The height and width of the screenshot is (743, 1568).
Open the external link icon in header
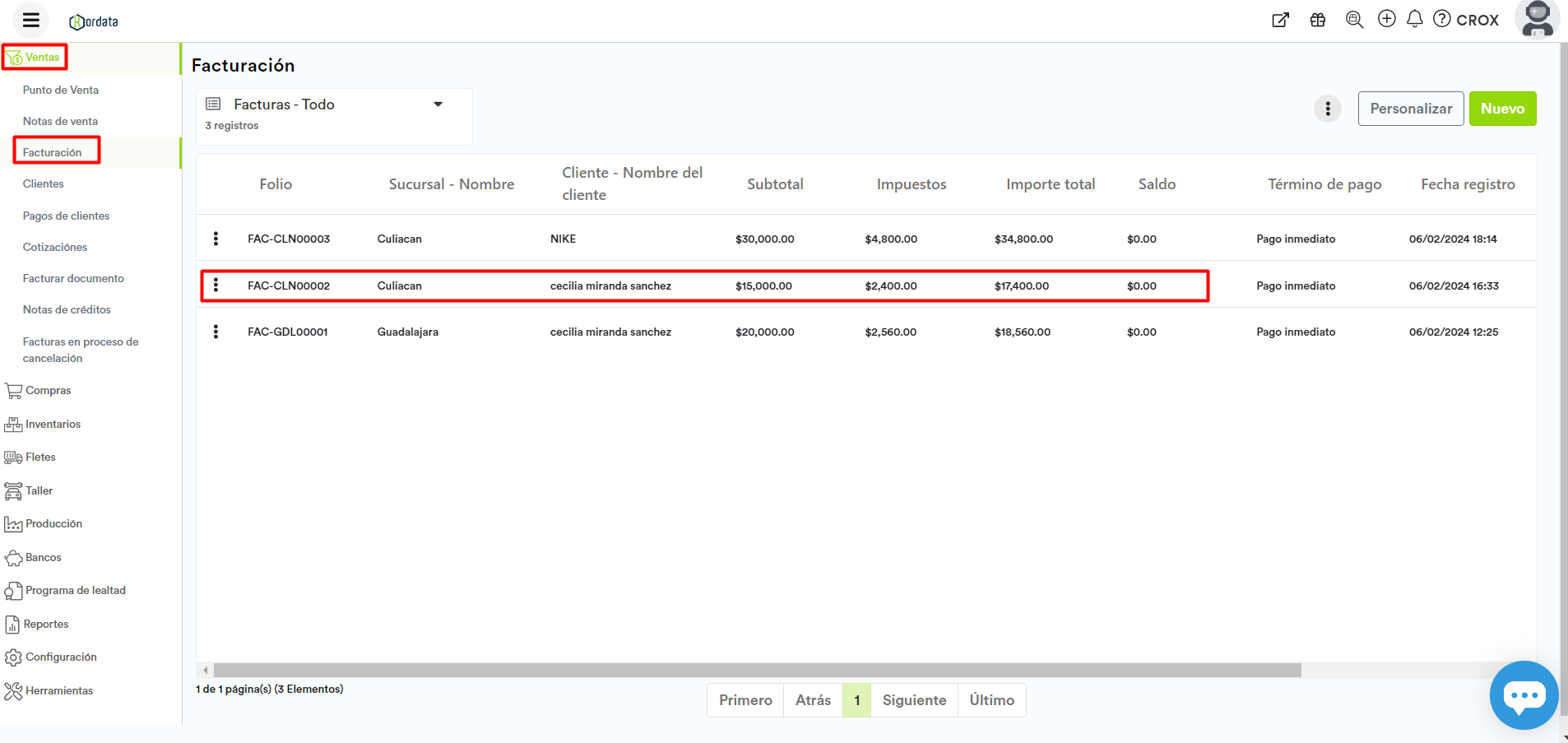click(x=1281, y=20)
